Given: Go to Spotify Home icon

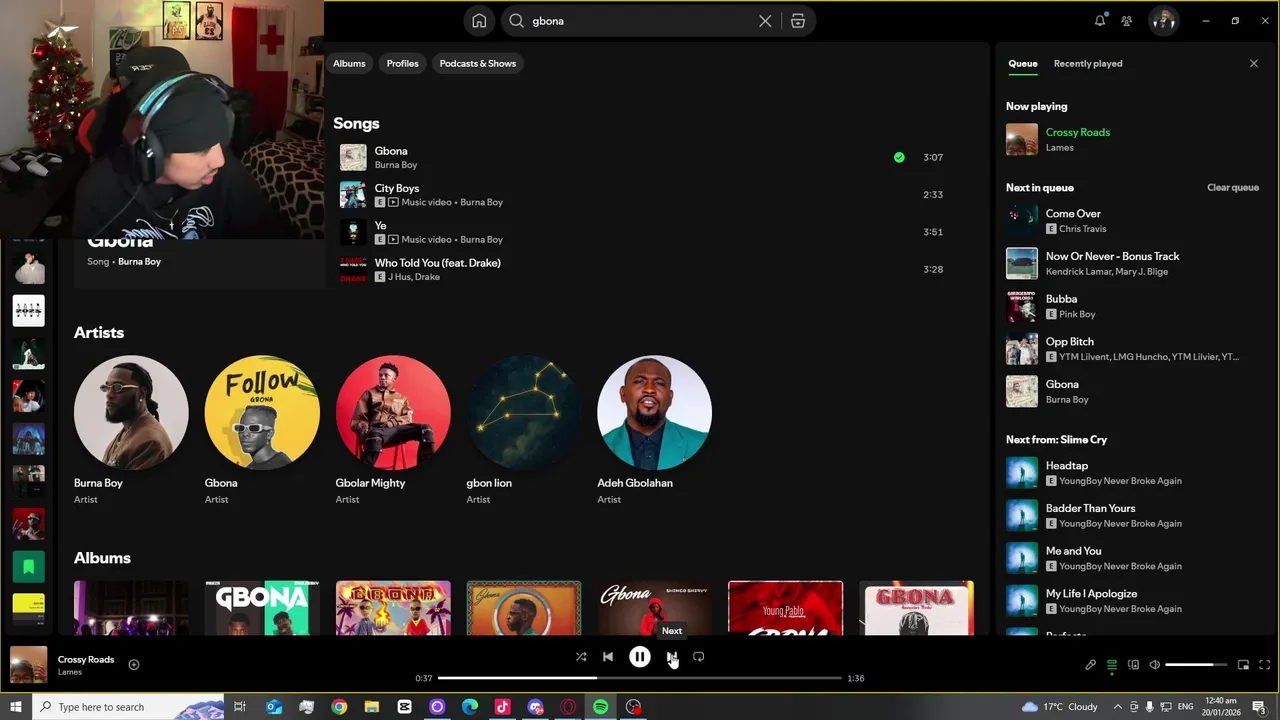Looking at the screenshot, I should (479, 21).
